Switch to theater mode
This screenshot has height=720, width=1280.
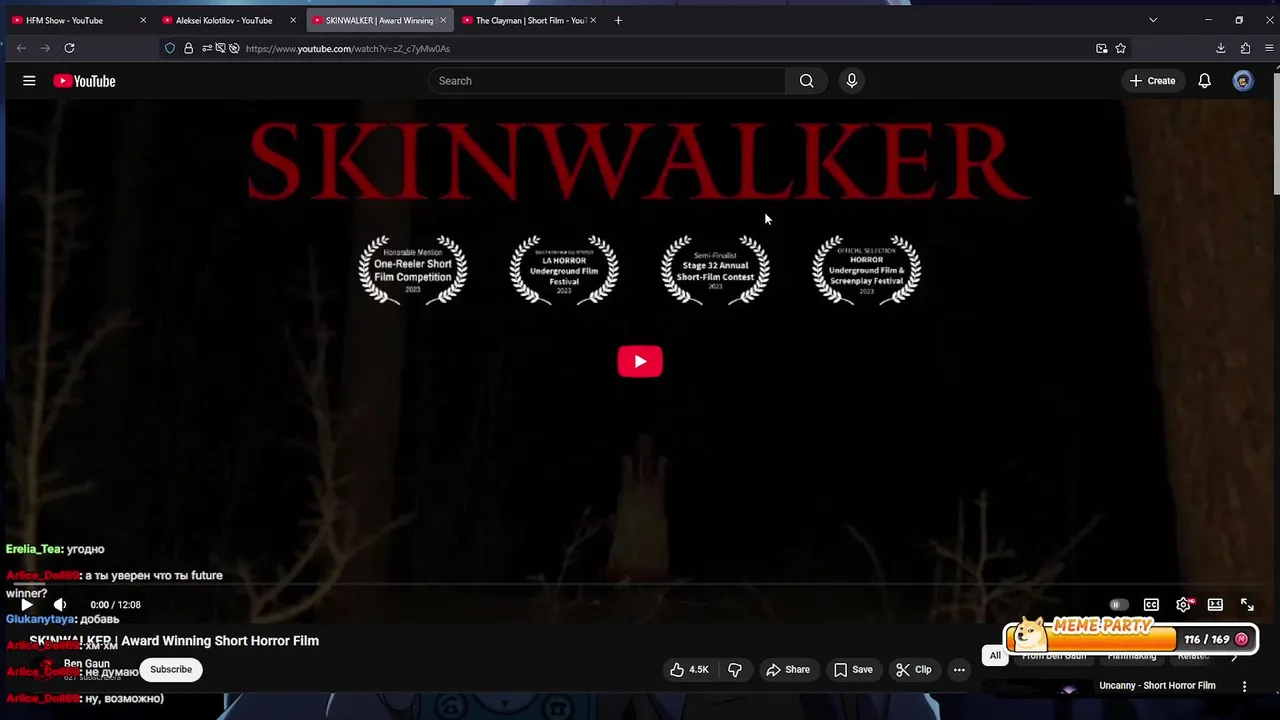click(x=1215, y=605)
